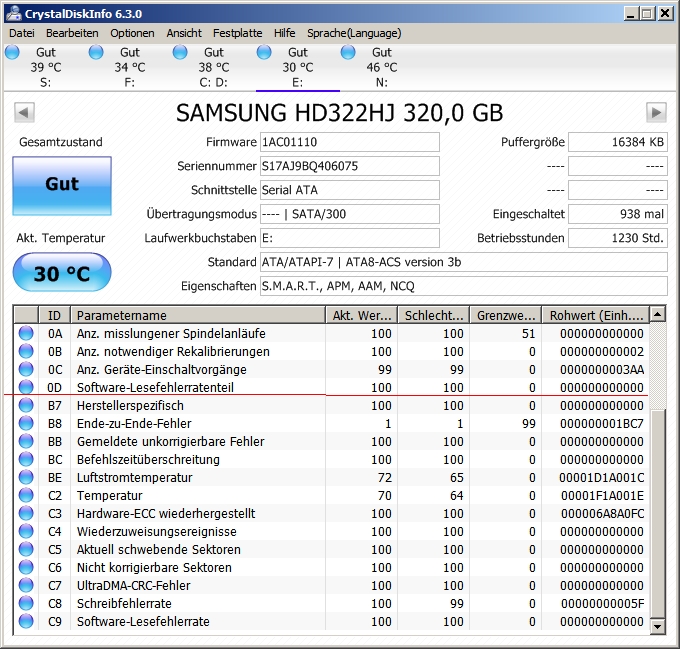Click the Standard field ATA/ATAPI-7
The width and height of the screenshot is (680, 649).
[464, 262]
